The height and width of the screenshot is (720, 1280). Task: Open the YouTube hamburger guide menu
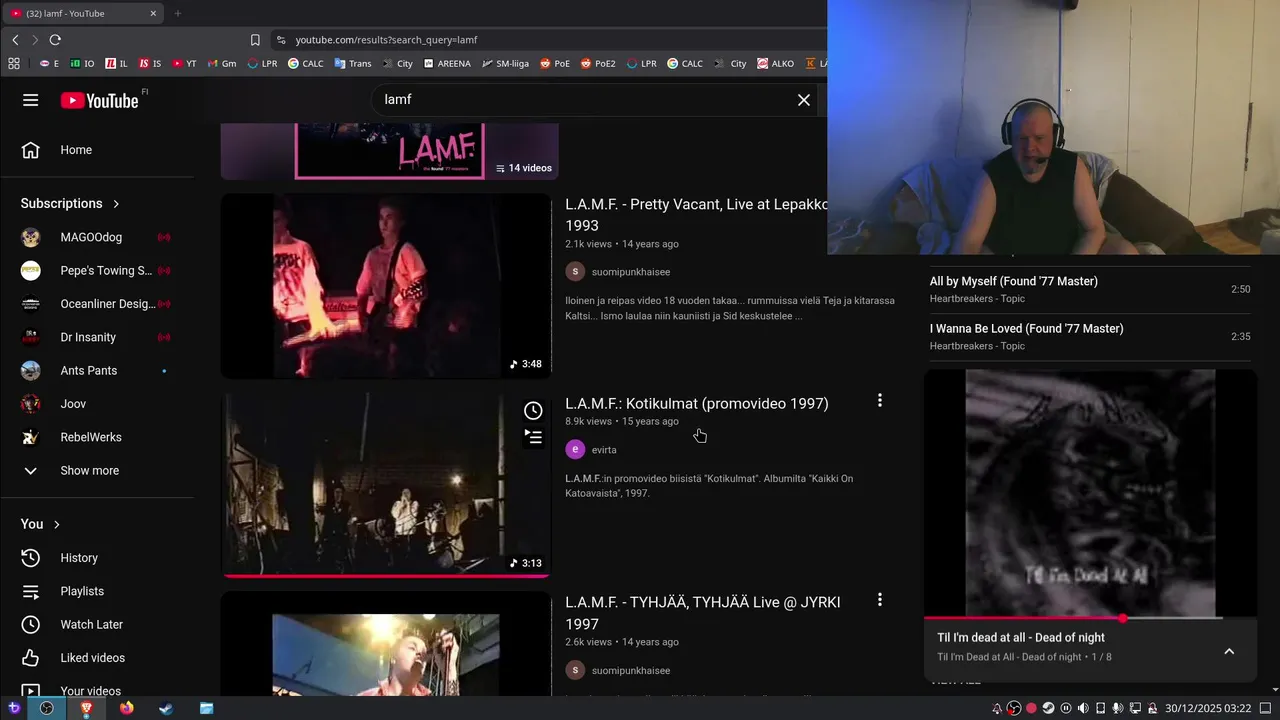(31, 100)
